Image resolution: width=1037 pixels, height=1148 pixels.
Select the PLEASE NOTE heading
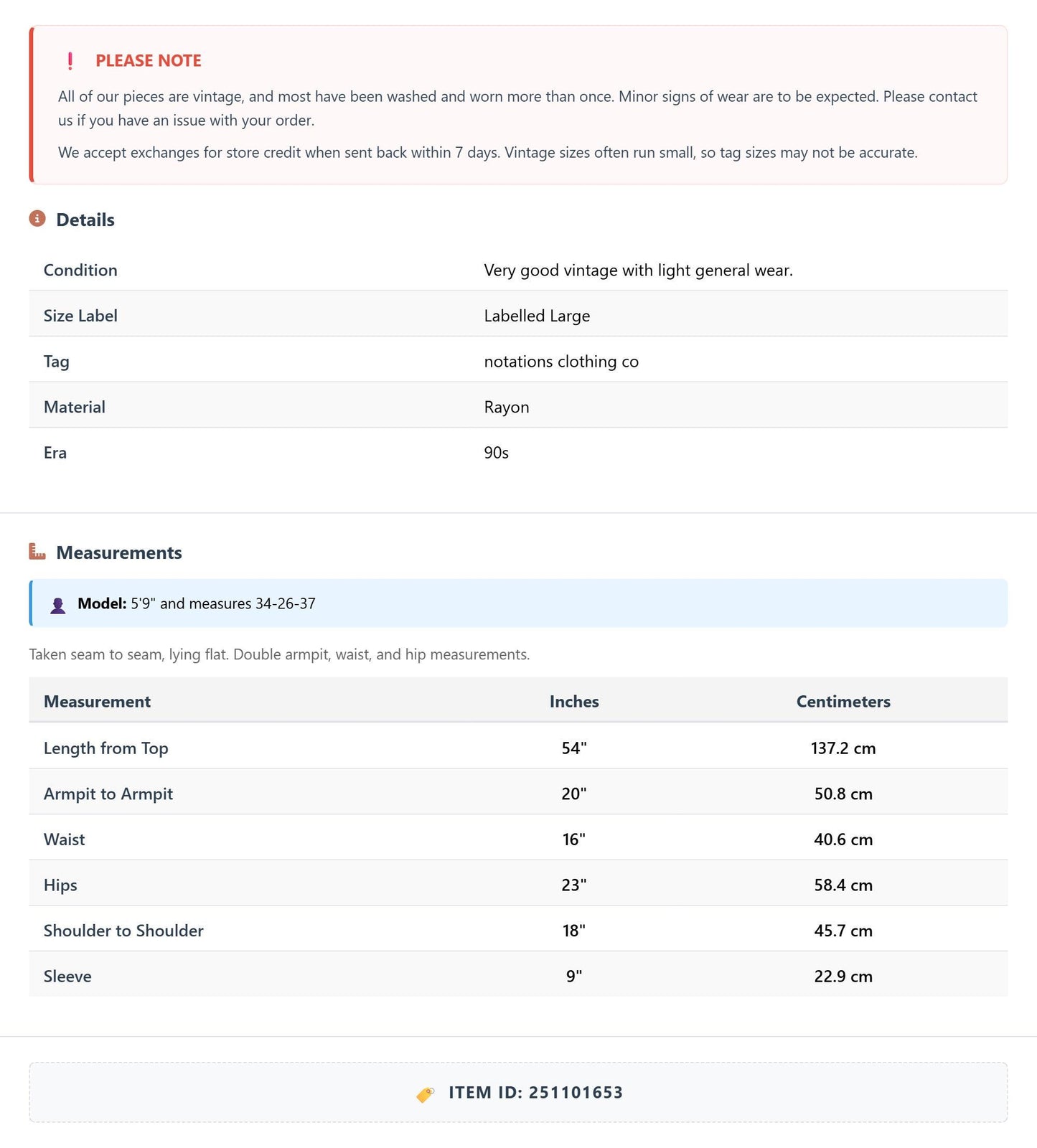point(149,61)
